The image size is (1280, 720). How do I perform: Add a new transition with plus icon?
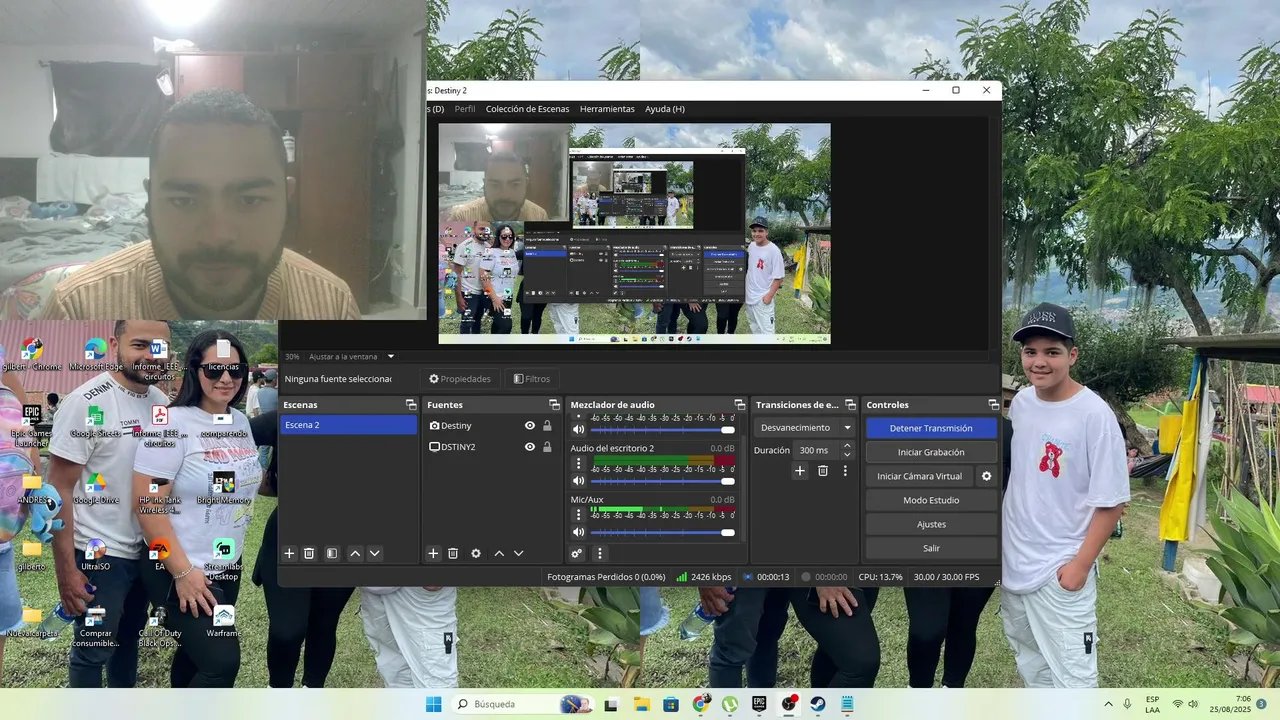[800, 470]
